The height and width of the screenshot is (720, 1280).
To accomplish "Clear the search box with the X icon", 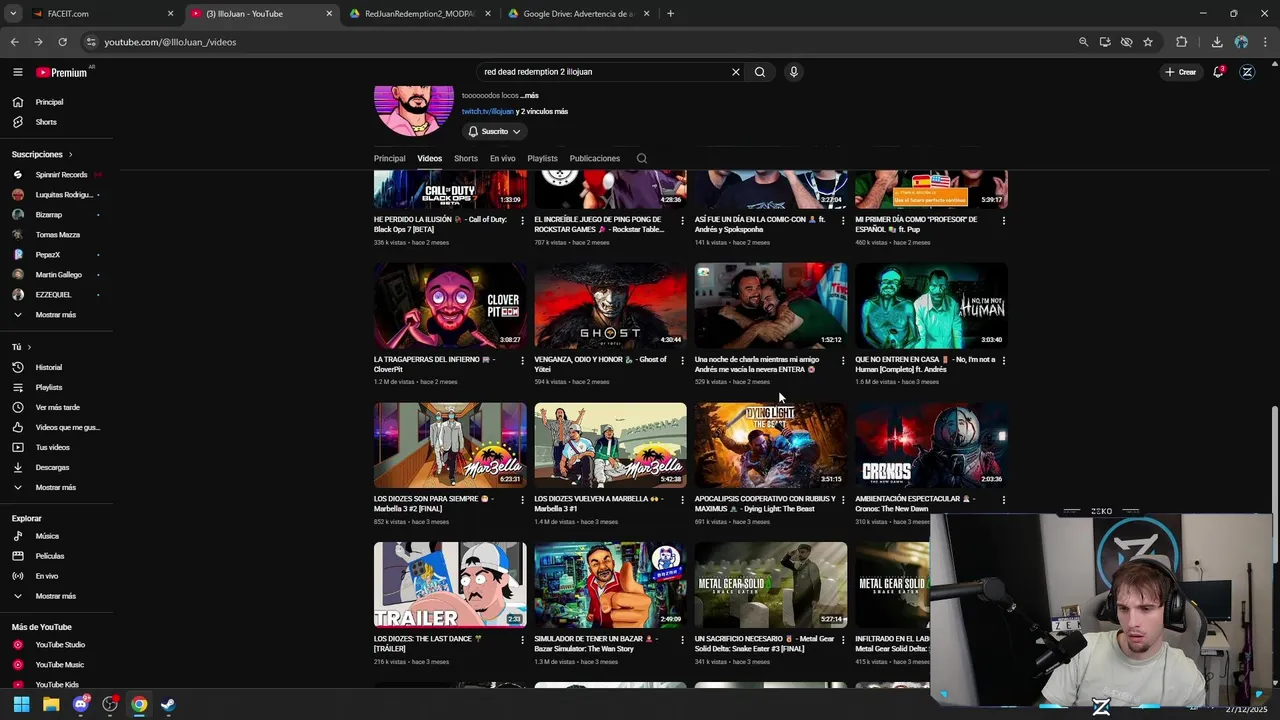I will tap(736, 72).
